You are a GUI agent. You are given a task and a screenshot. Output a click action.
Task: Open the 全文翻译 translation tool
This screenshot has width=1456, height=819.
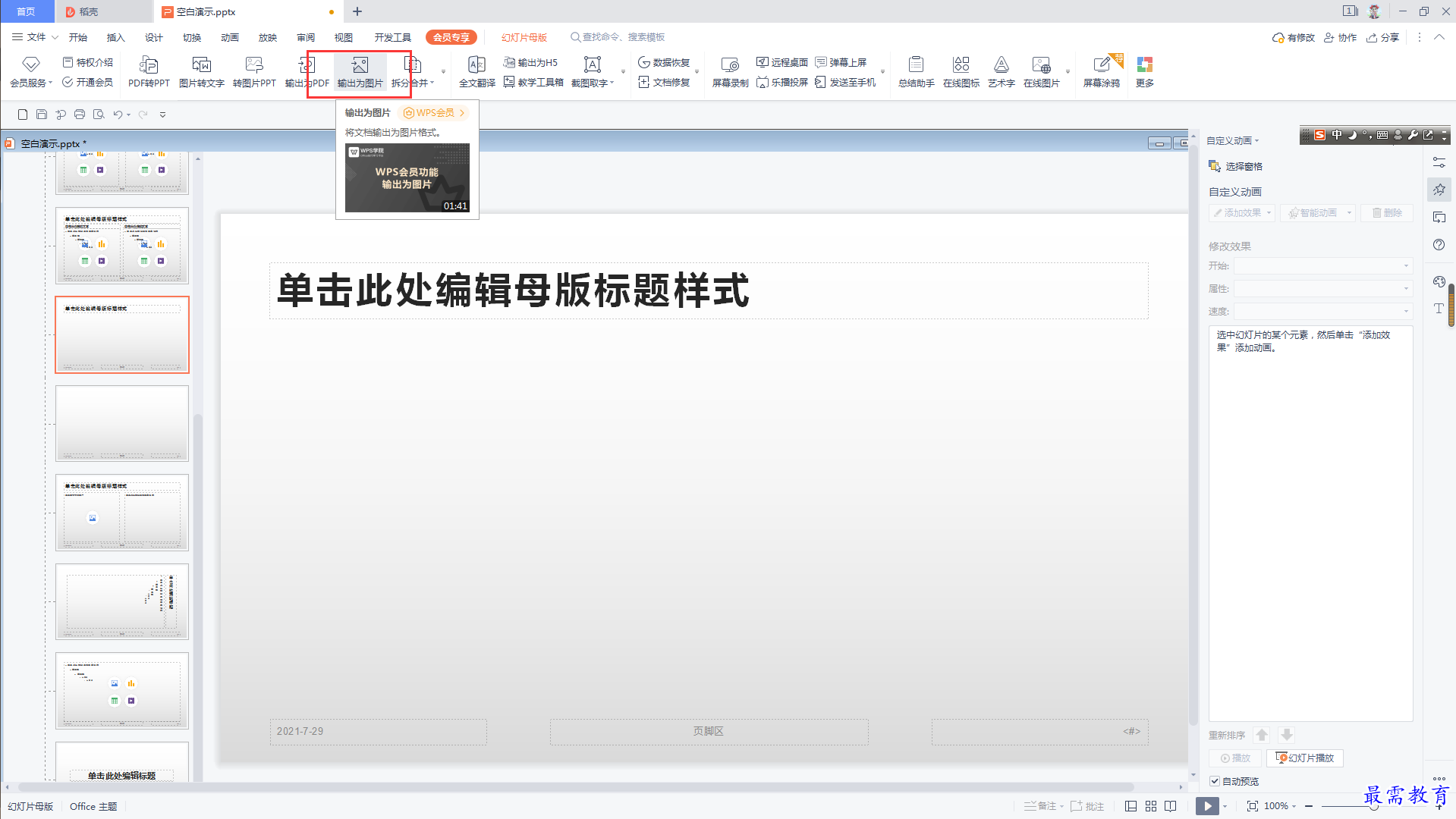[476, 72]
